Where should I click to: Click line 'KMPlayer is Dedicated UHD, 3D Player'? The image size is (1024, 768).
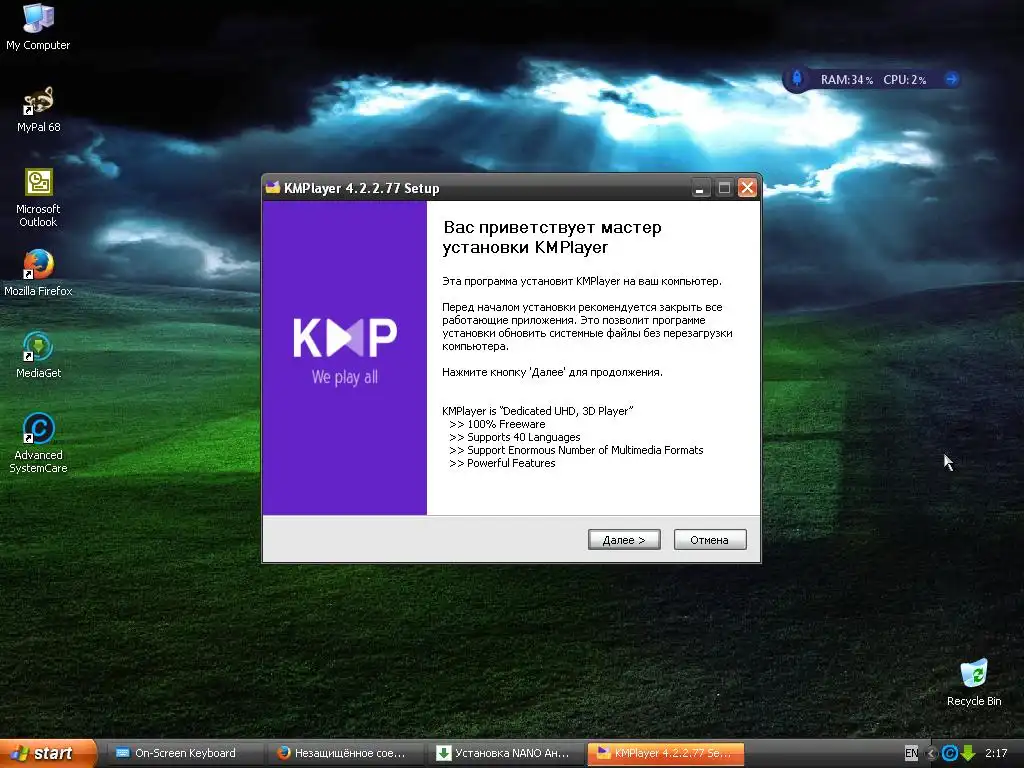pos(537,411)
